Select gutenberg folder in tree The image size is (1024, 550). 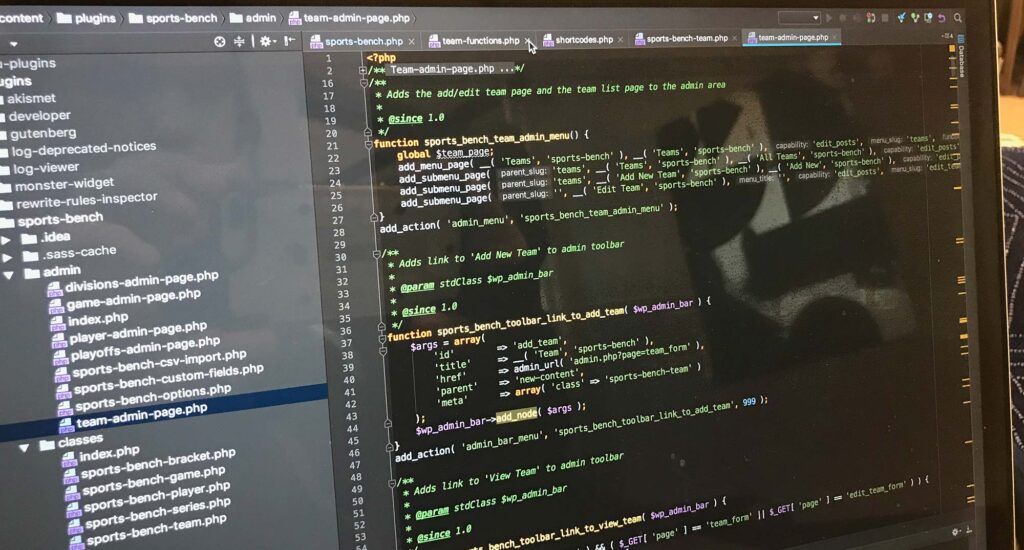click(x=43, y=133)
